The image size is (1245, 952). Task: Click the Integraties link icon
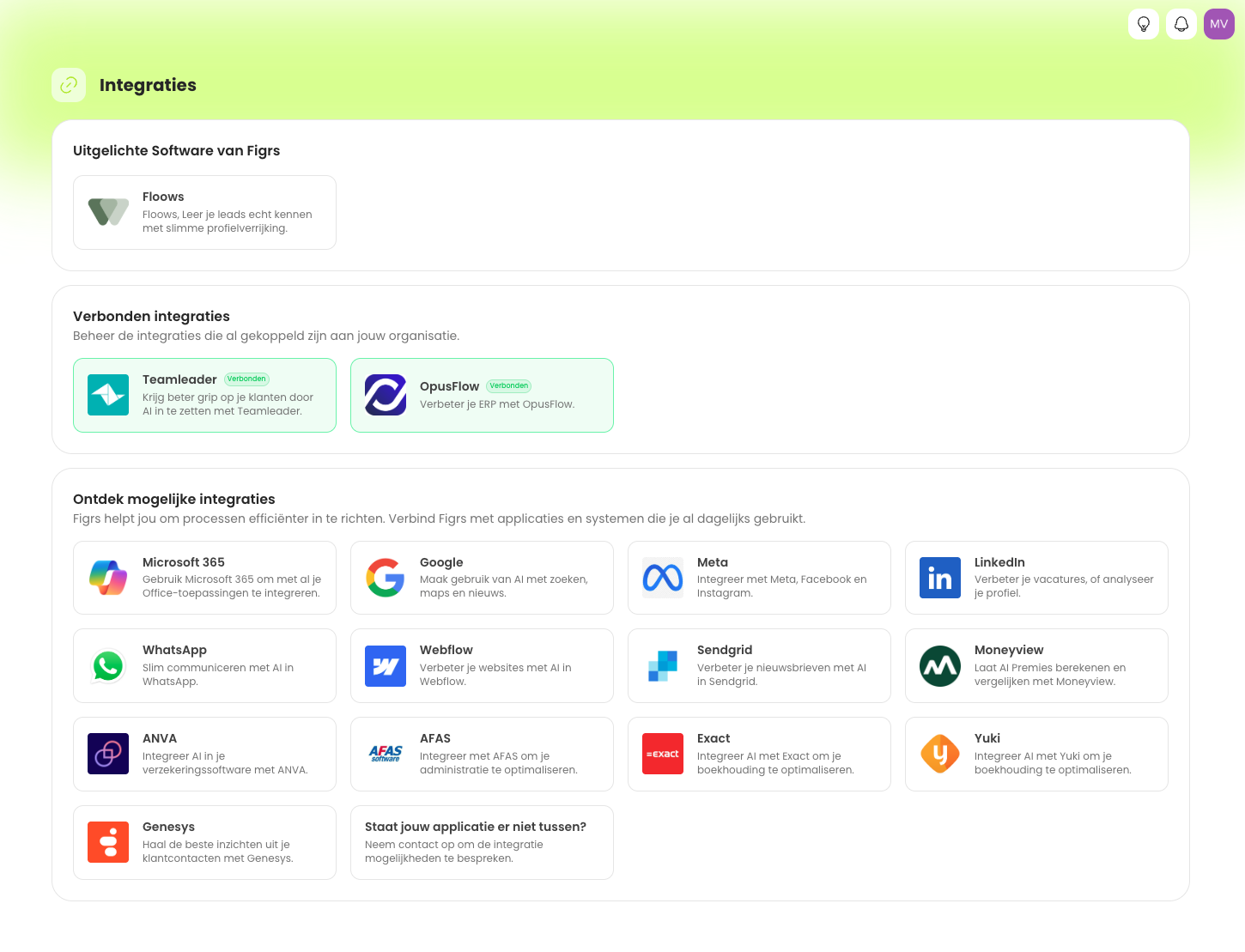pyautogui.click(x=69, y=85)
